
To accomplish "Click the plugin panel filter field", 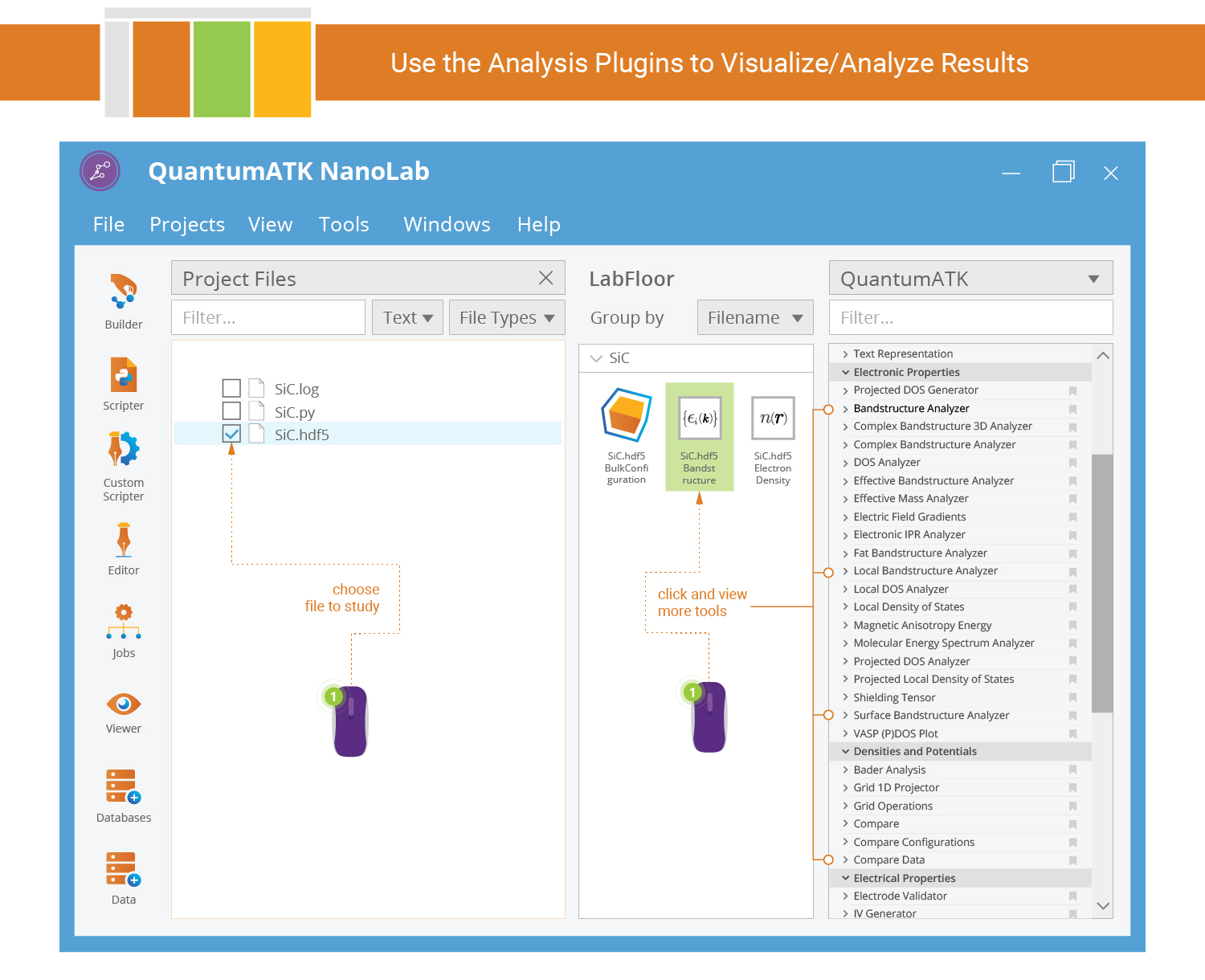I will (970, 317).
